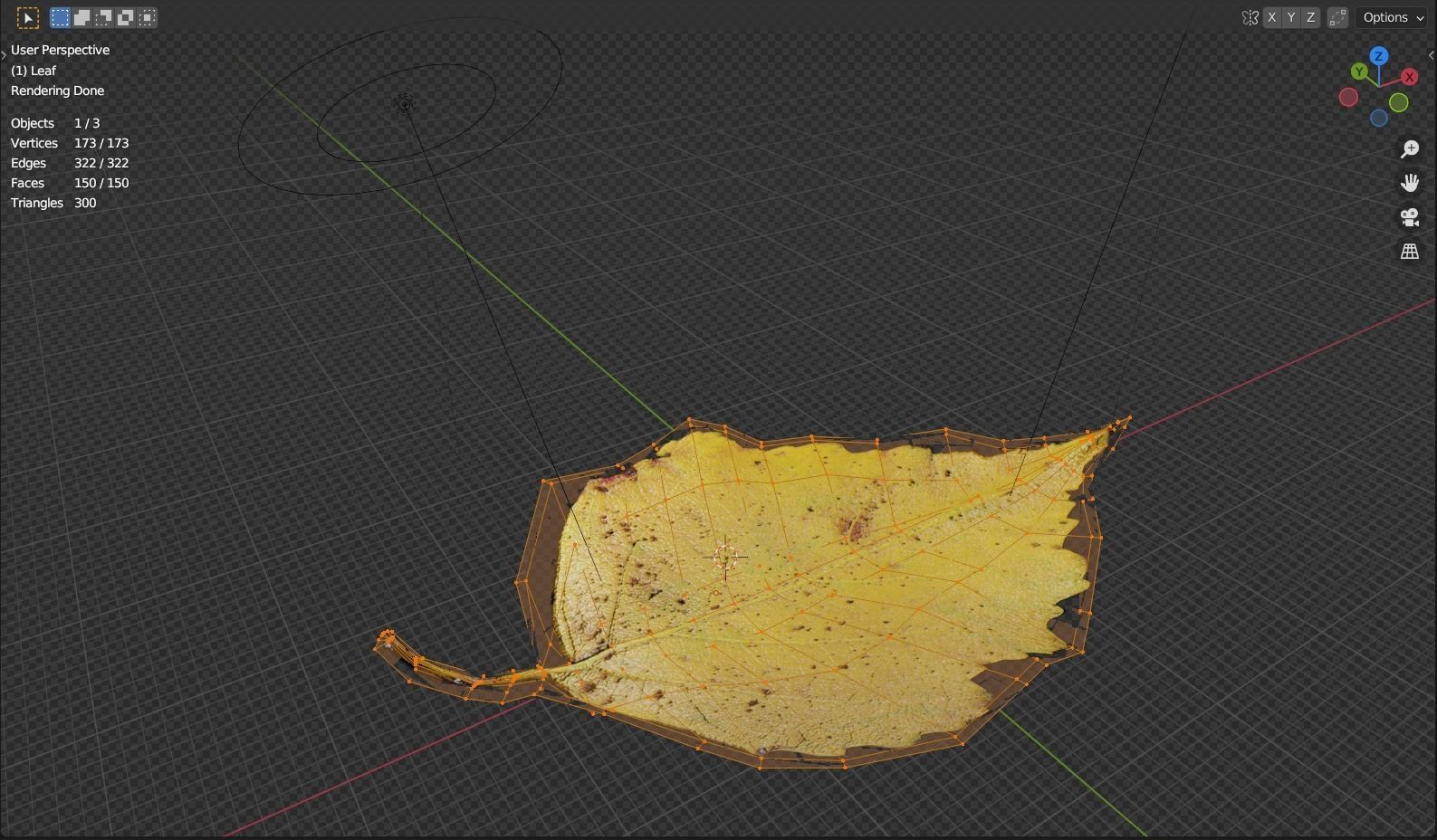
Task: Click the '(1) Leaf' object name text
Action: click(34, 70)
